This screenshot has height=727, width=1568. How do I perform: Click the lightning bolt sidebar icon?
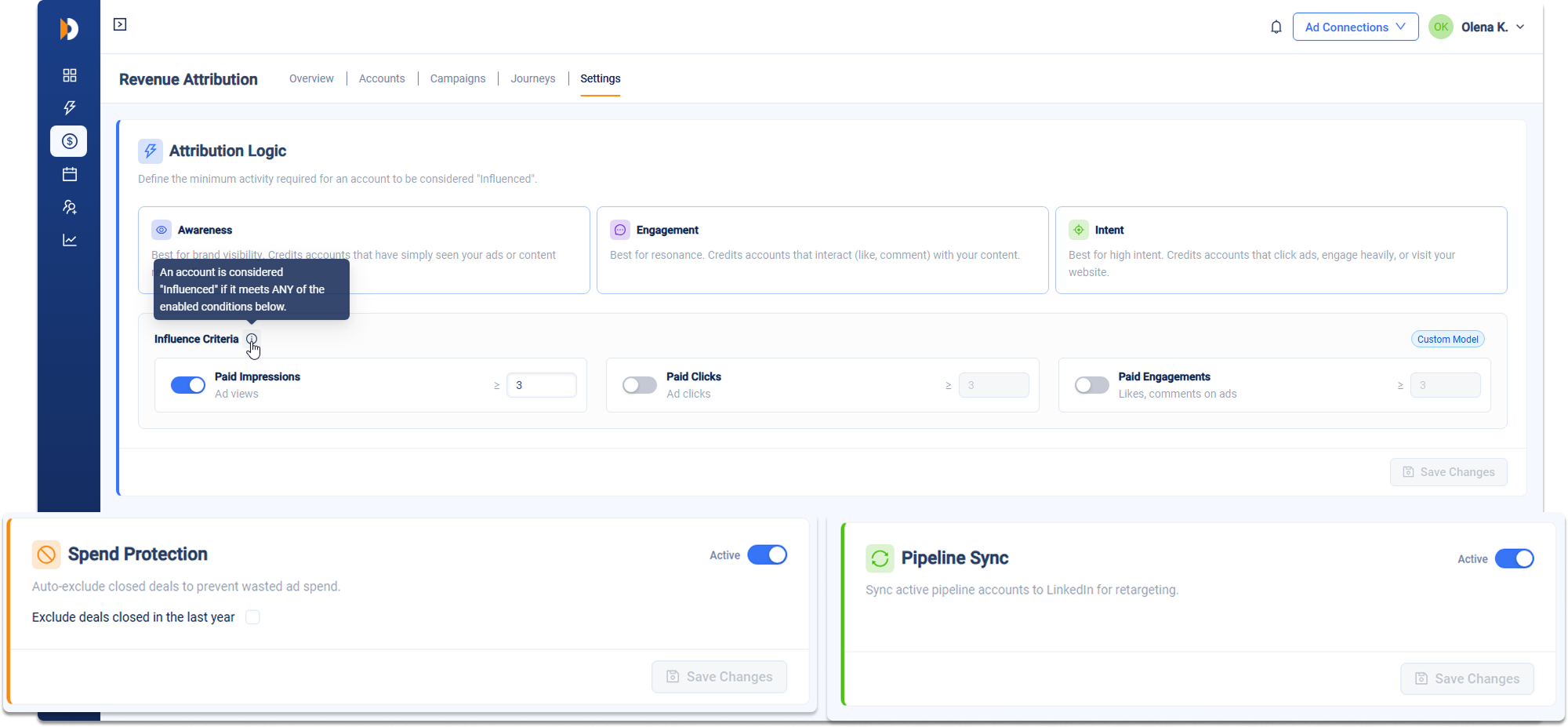70,108
